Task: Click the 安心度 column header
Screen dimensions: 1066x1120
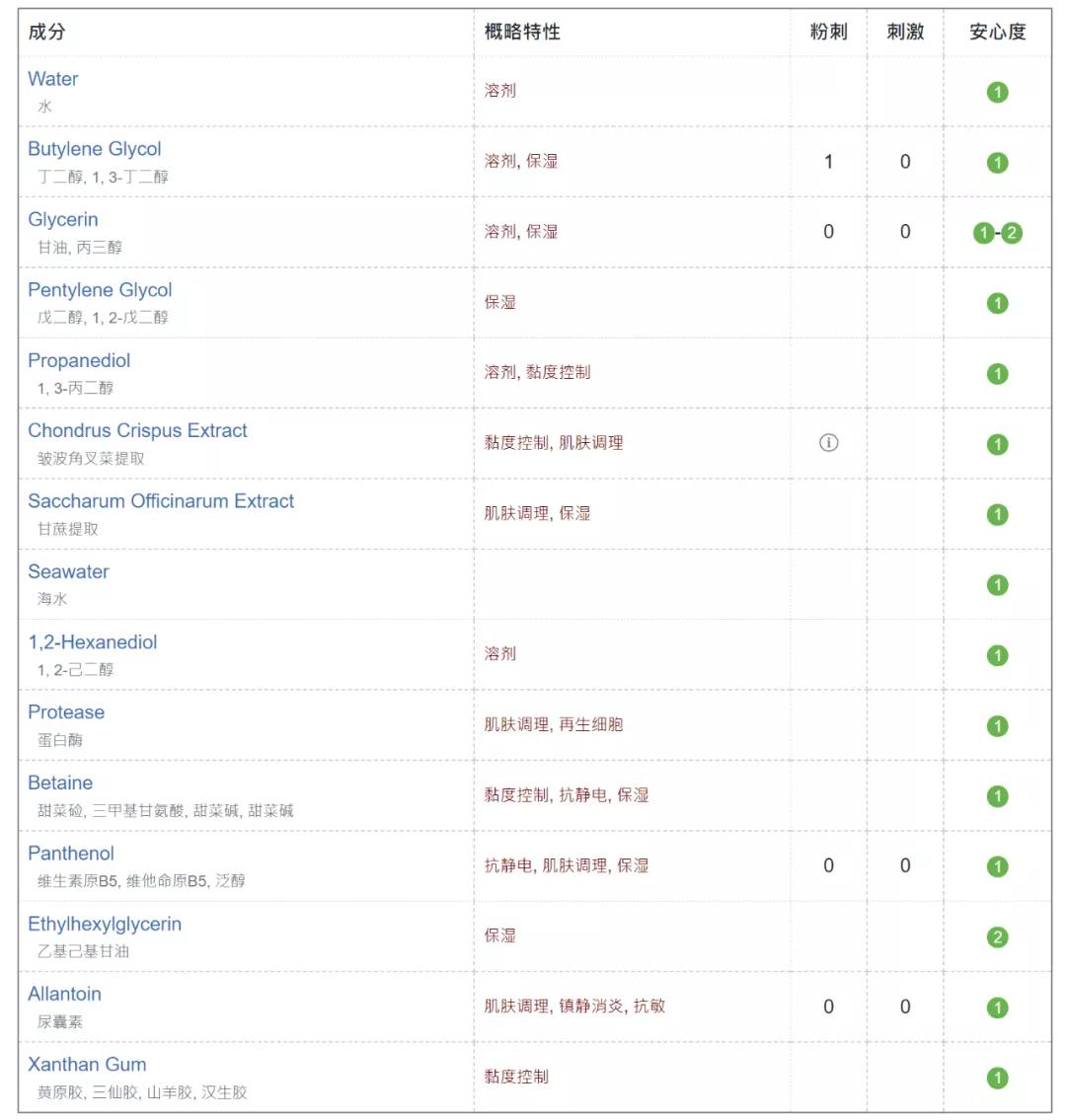Action: tap(997, 32)
